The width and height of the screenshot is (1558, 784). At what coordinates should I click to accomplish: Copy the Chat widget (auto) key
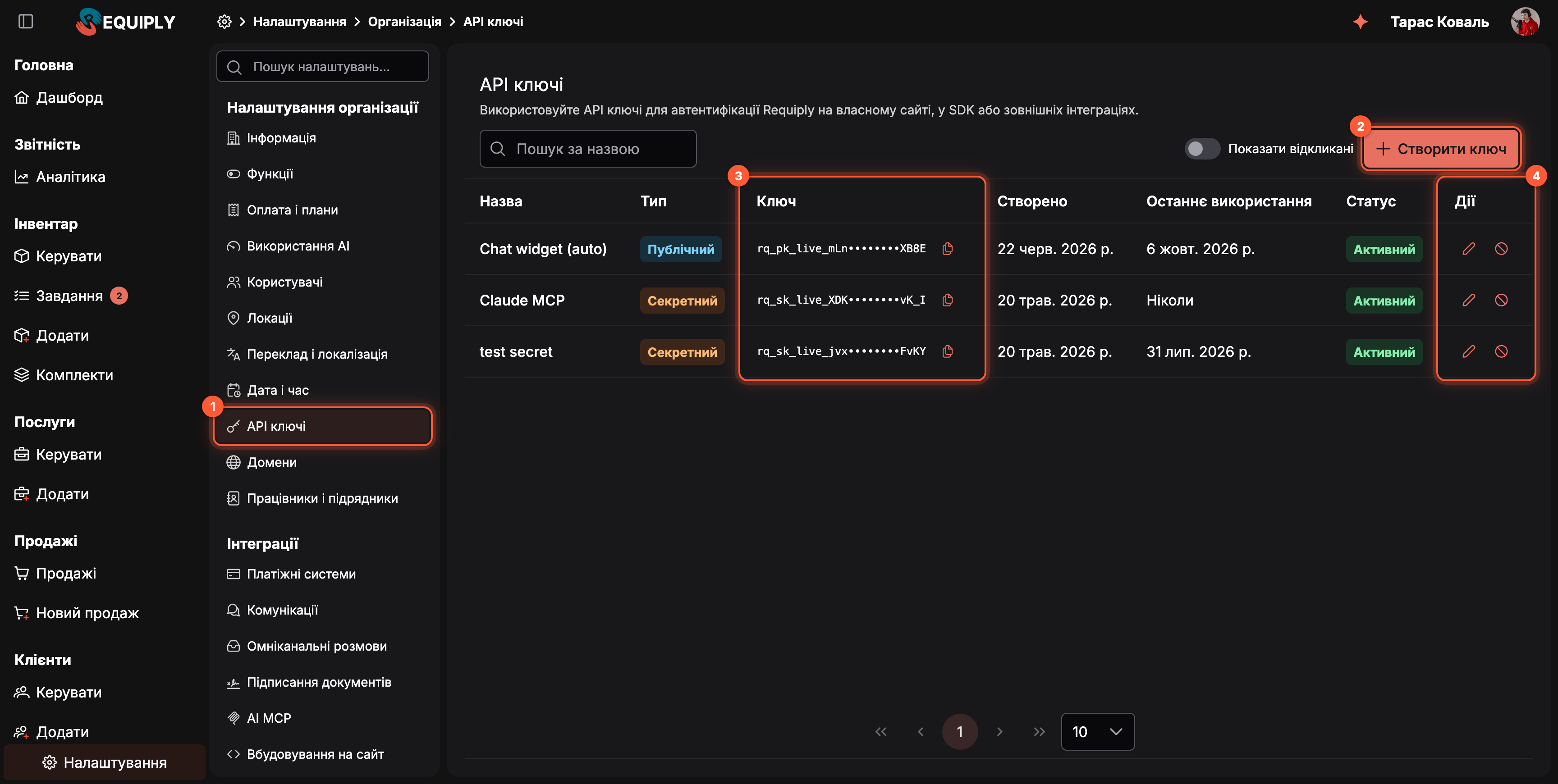coord(948,248)
